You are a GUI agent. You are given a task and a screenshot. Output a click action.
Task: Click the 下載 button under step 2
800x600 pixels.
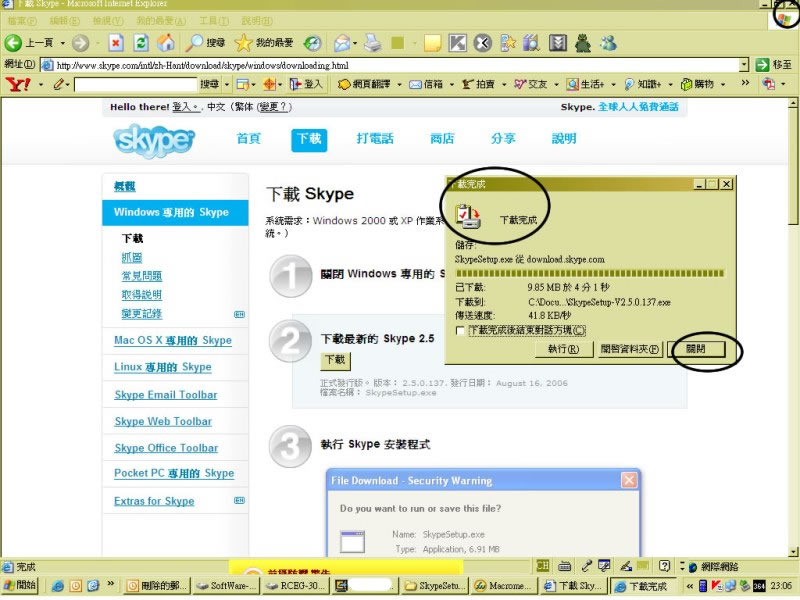(335, 360)
